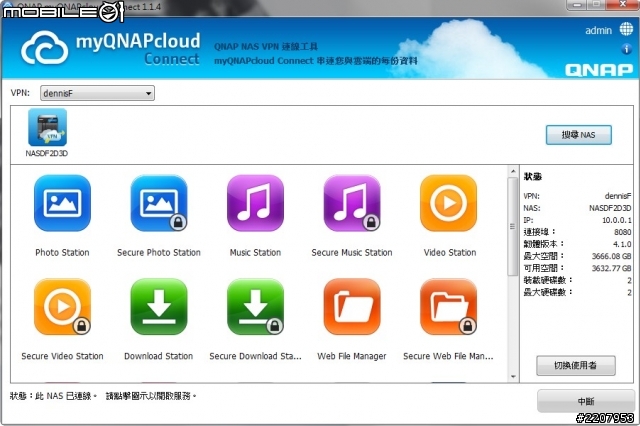The image size is (640, 426).
Task: Open the Photo Station app
Action: (x=62, y=203)
